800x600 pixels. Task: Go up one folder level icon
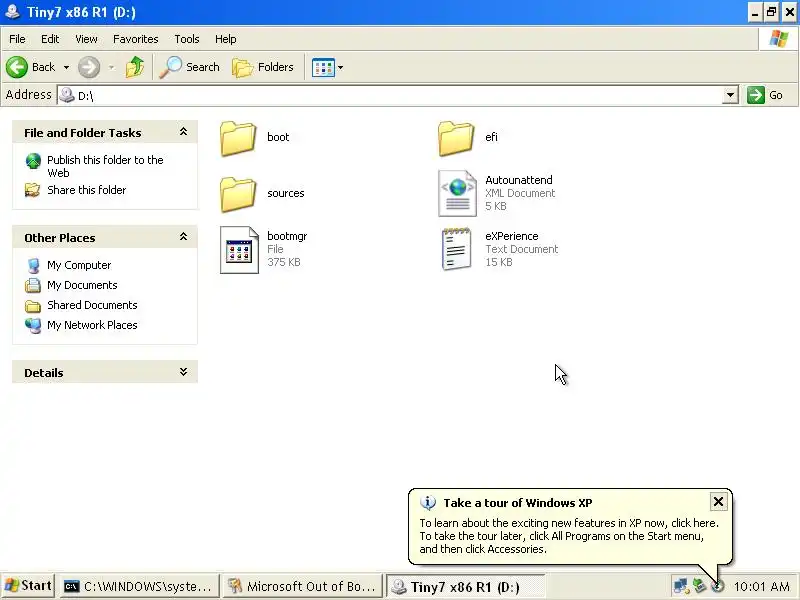point(135,67)
